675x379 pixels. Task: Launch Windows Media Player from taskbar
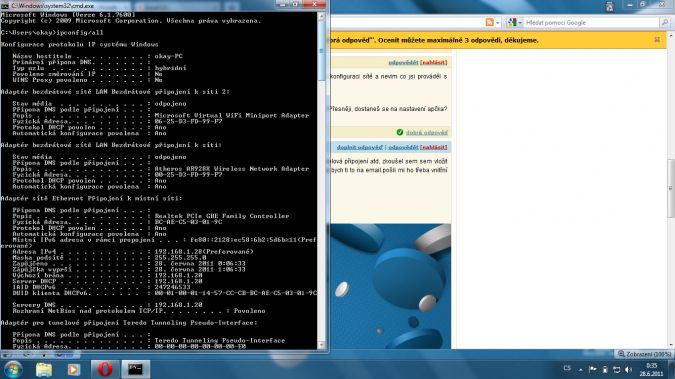74,369
